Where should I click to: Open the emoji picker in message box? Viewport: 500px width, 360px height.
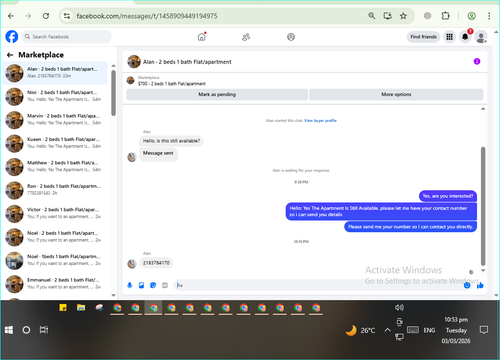point(467,285)
